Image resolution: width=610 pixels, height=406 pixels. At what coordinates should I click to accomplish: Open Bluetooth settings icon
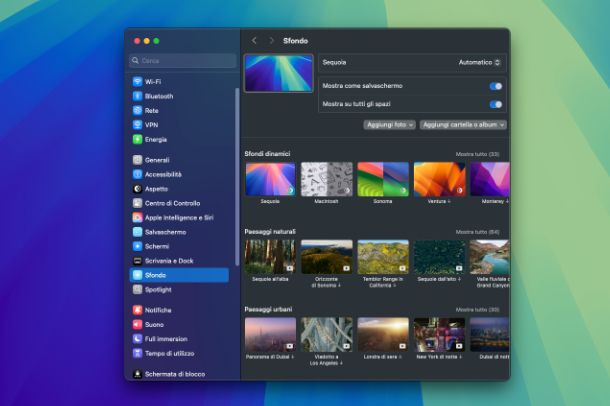click(138, 96)
